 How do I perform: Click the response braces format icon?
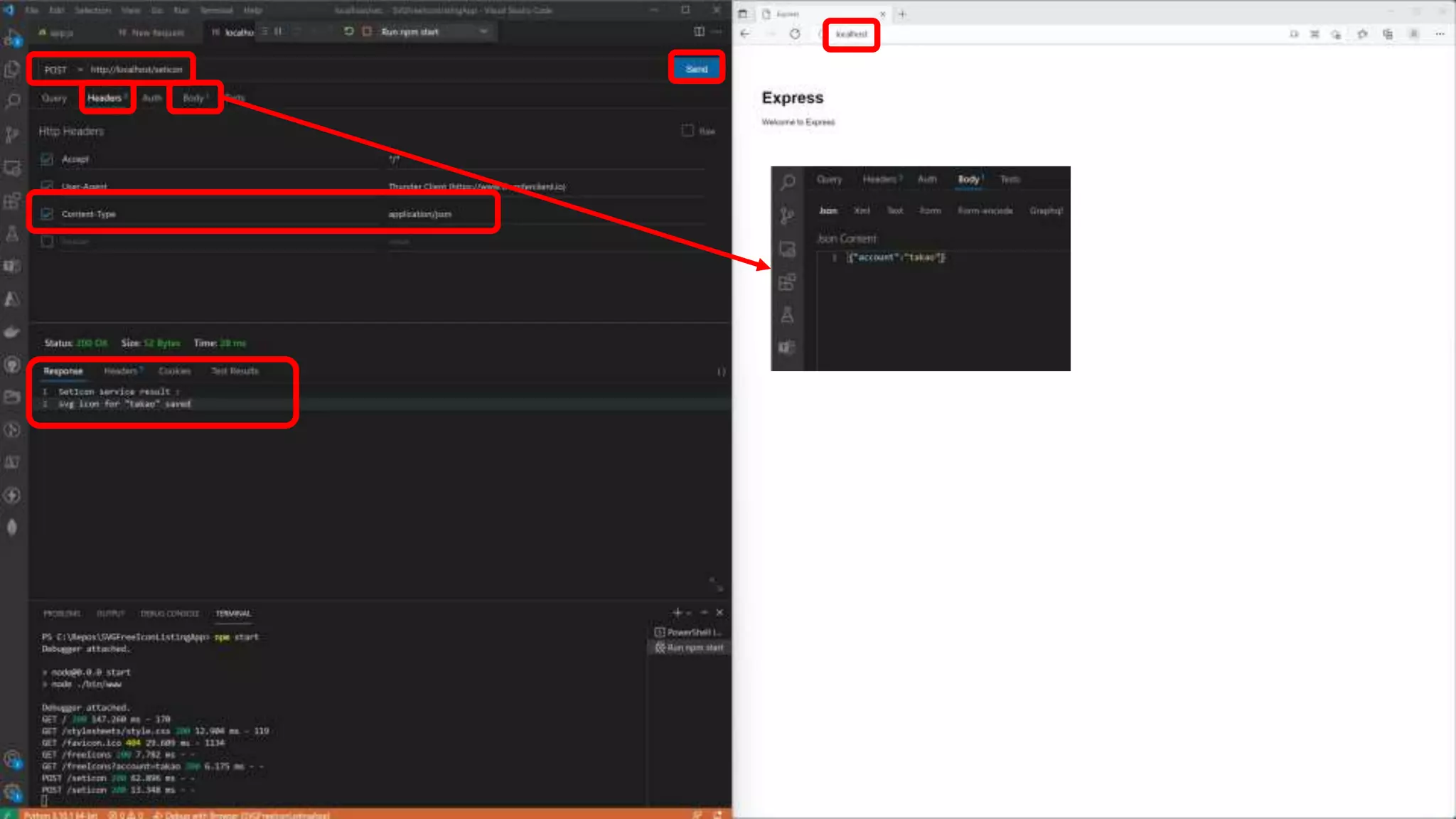click(721, 372)
